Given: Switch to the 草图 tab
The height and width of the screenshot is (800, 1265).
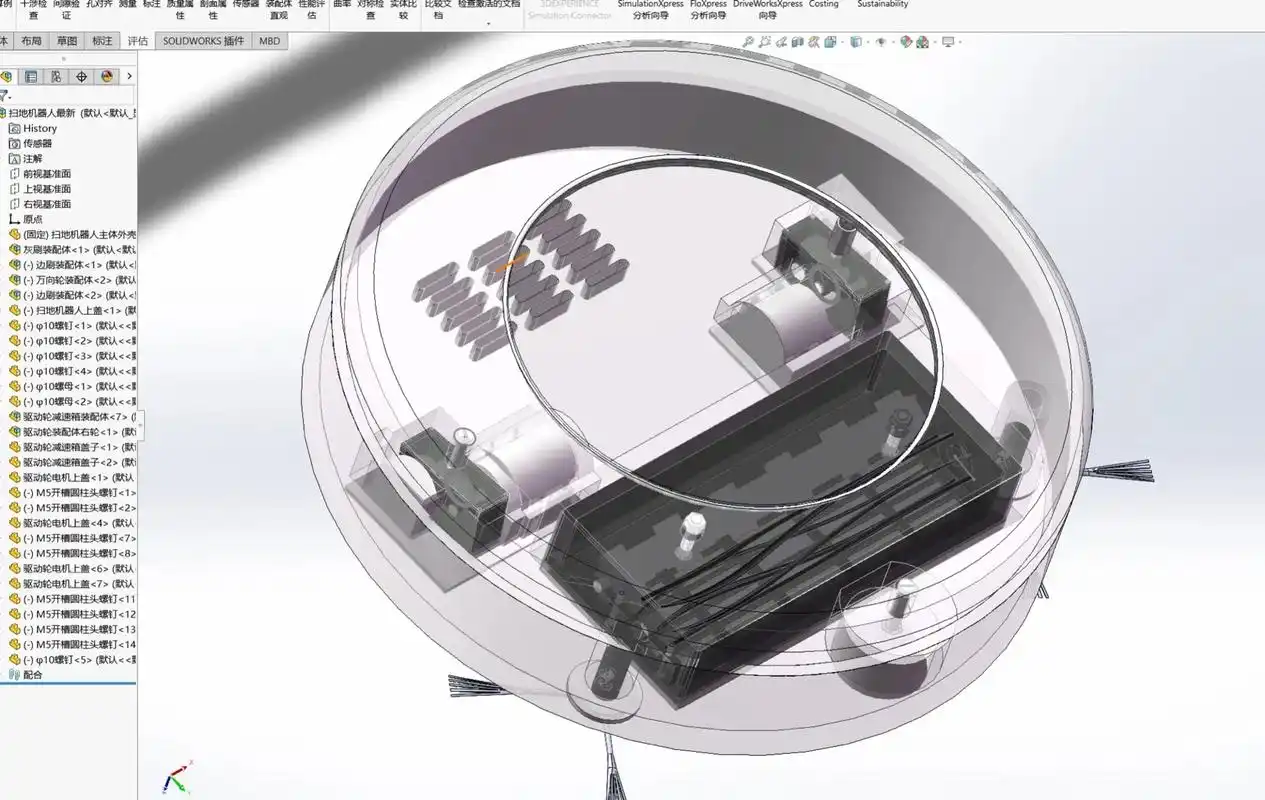Looking at the screenshot, I should click(x=67, y=41).
